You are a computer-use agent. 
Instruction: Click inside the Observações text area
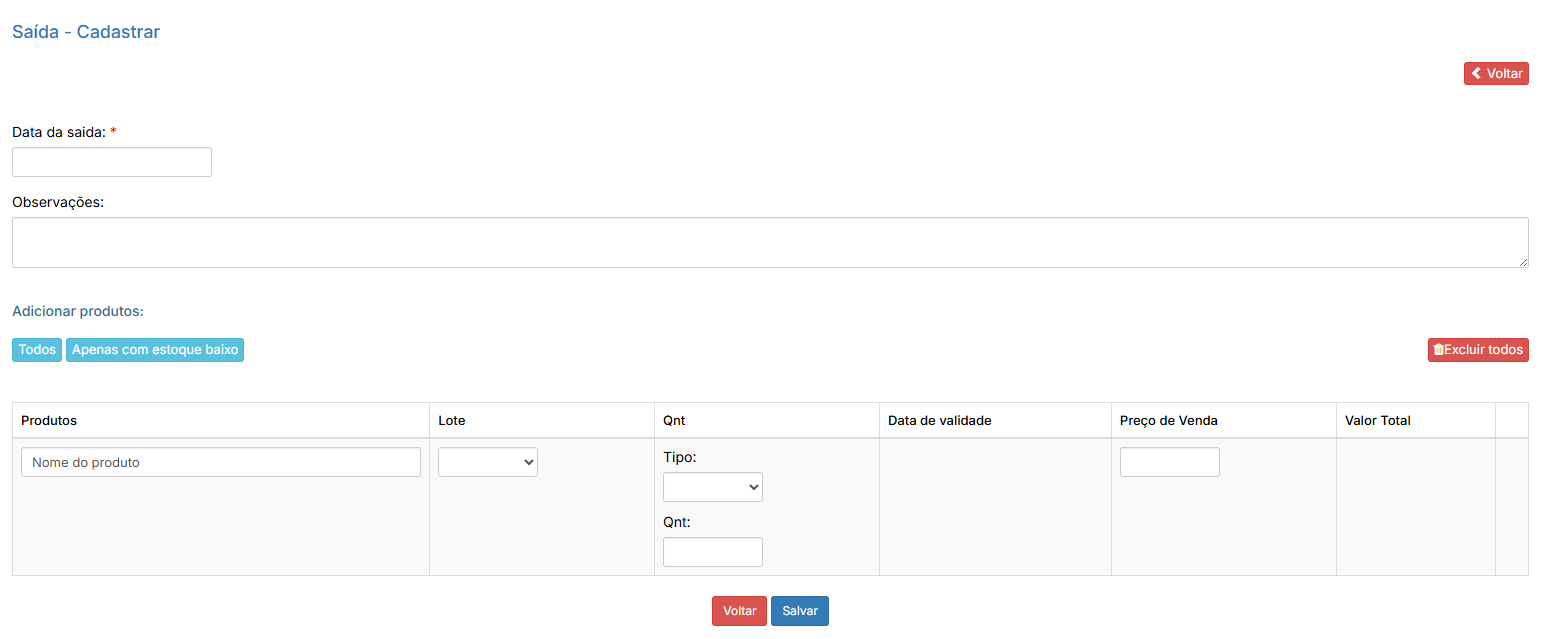coord(770,242)
